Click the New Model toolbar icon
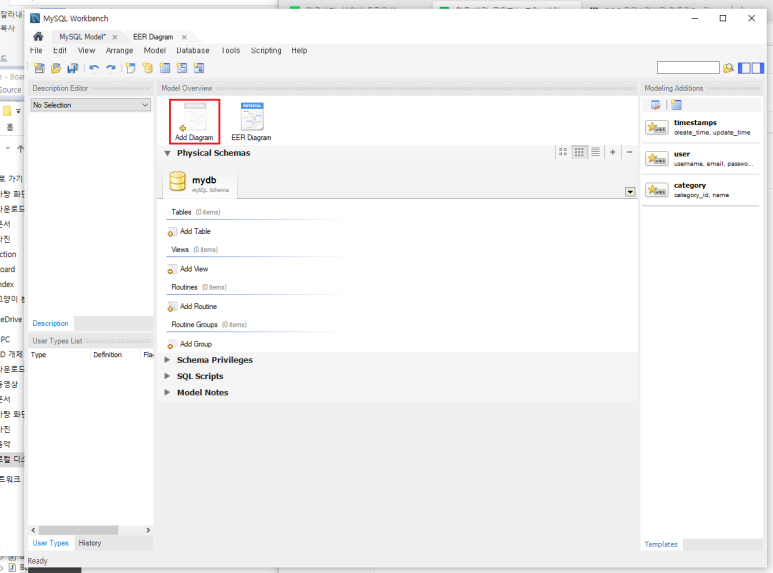Screen dimensions: 773x573 39,68
